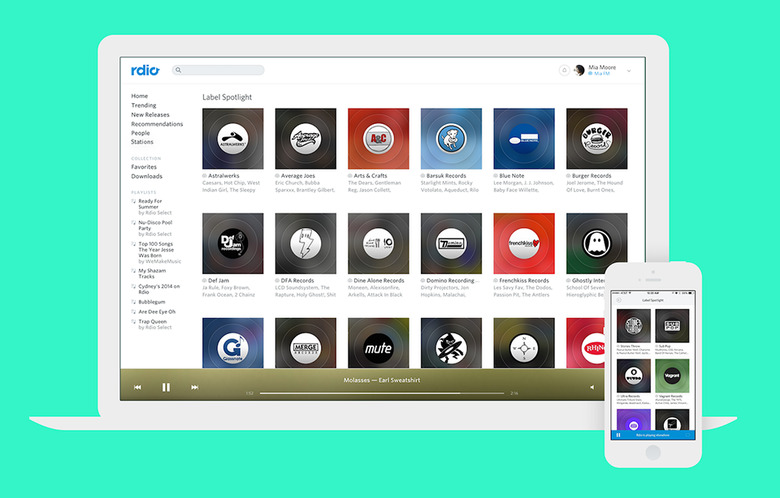Screen dimensions: 780x498
Task: Open the Trending page in sidebar
Action: pos(144,105)
